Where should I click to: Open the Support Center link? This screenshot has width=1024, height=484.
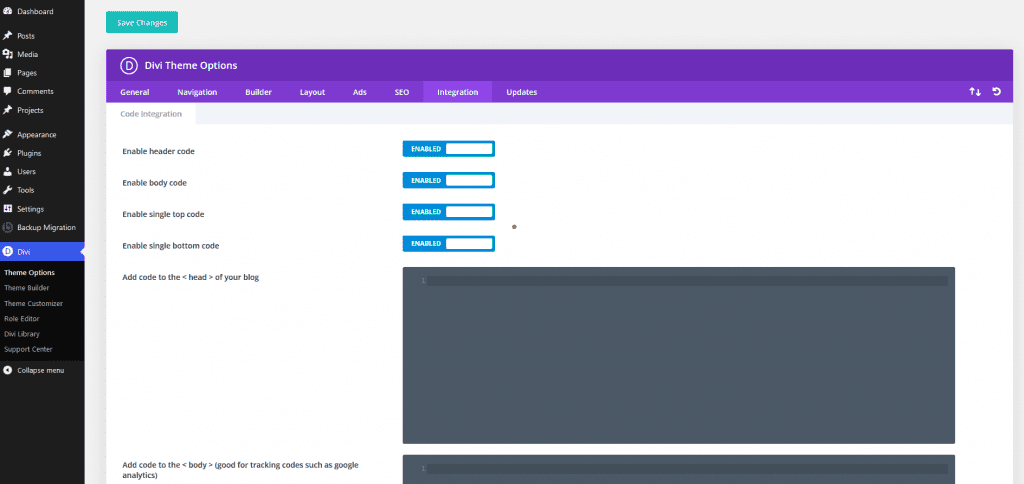click(x=28, y=349)
